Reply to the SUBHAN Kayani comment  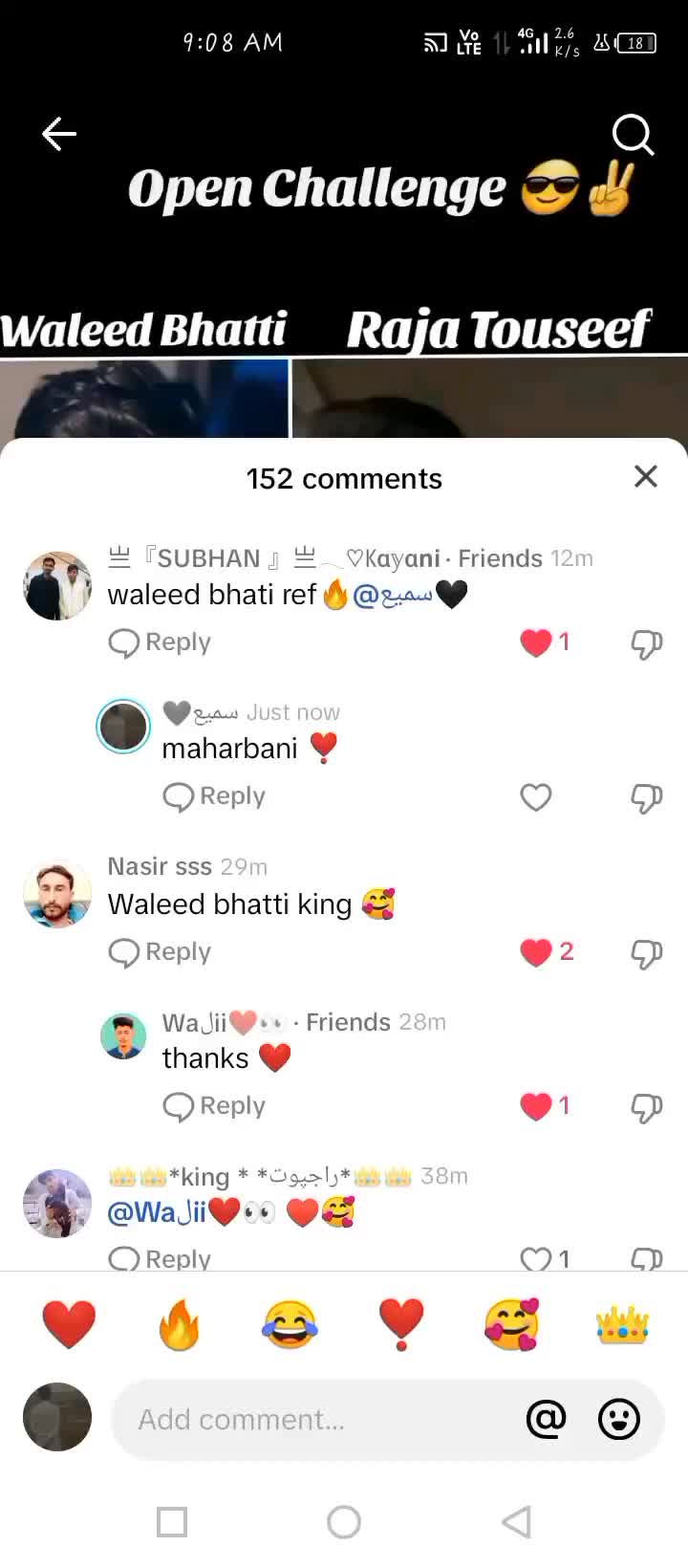pyautogui.click(x=160, y=642)
